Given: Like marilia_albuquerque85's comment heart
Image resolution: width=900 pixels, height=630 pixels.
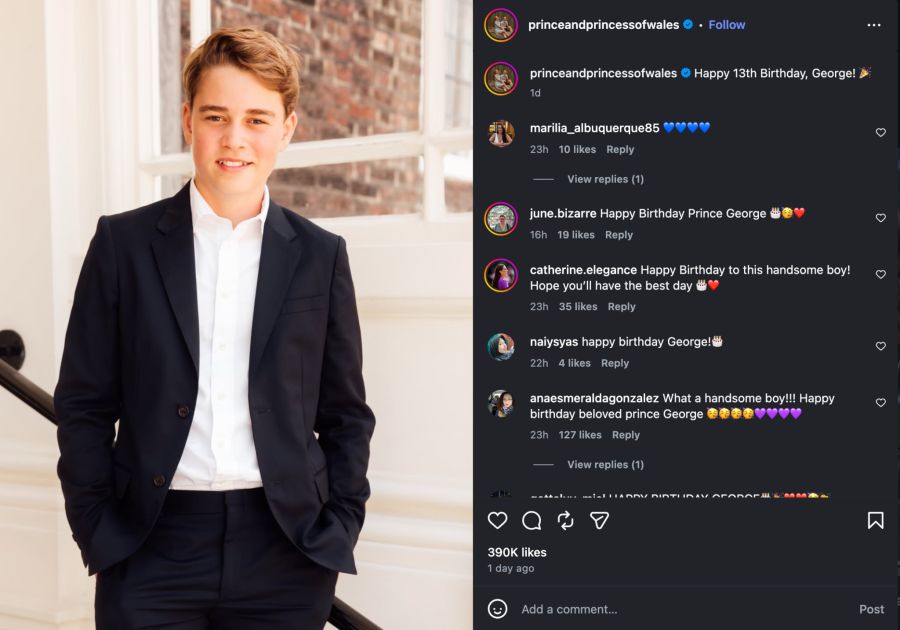Looking at the screenshot, I should coord(880,133).
